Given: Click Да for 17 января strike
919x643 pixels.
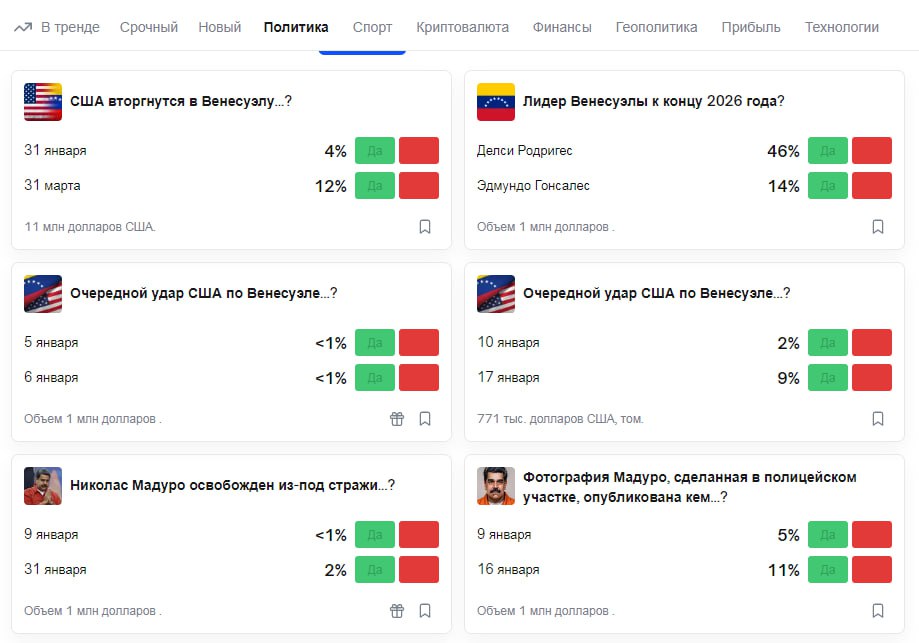Looking at the screenshot, I should coord(828,378).
